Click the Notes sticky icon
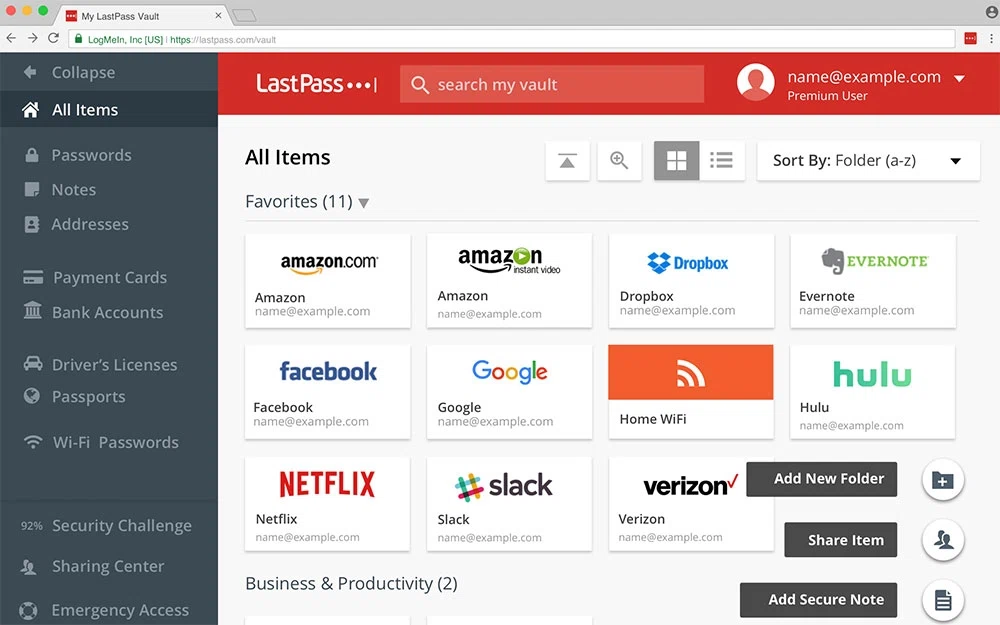This screenshot has height=625, width=1000. (x=31, y=189)
